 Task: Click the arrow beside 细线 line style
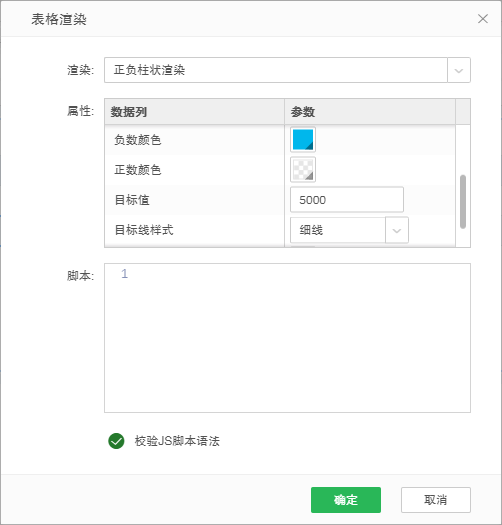(x=397, y=230)
